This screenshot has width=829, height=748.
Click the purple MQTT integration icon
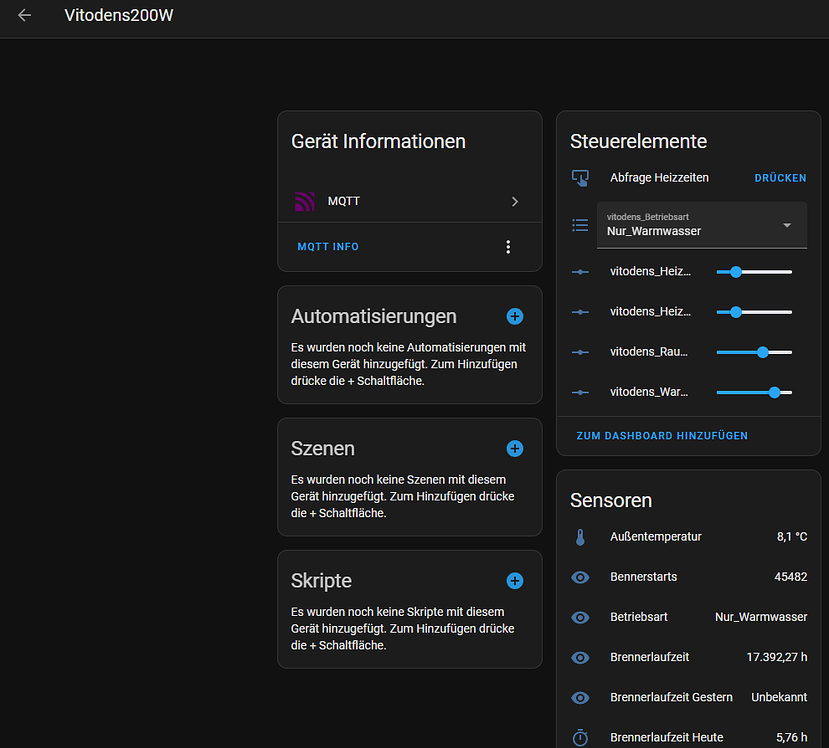click(305, 201)
